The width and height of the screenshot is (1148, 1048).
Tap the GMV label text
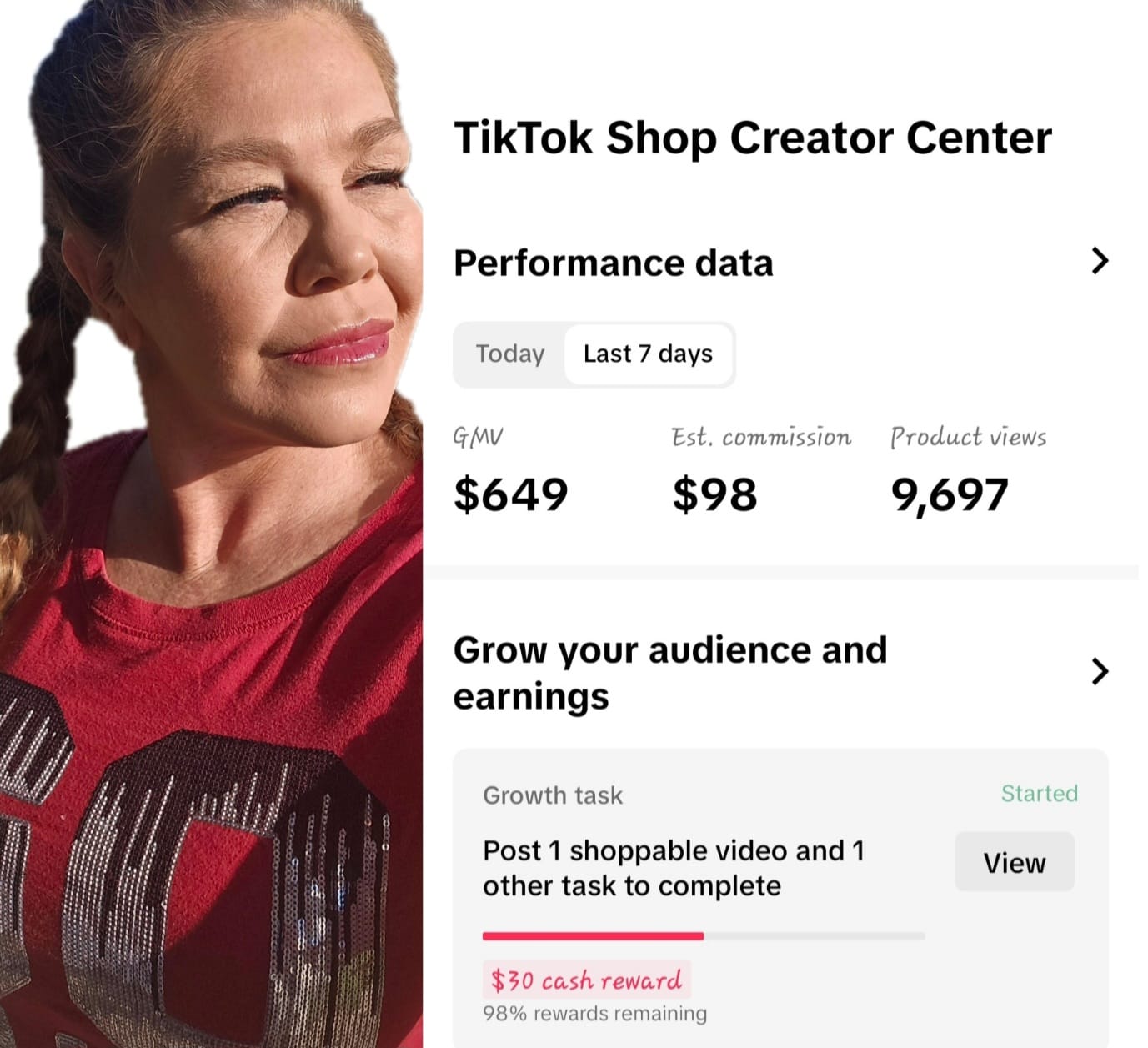click(478, 438)
